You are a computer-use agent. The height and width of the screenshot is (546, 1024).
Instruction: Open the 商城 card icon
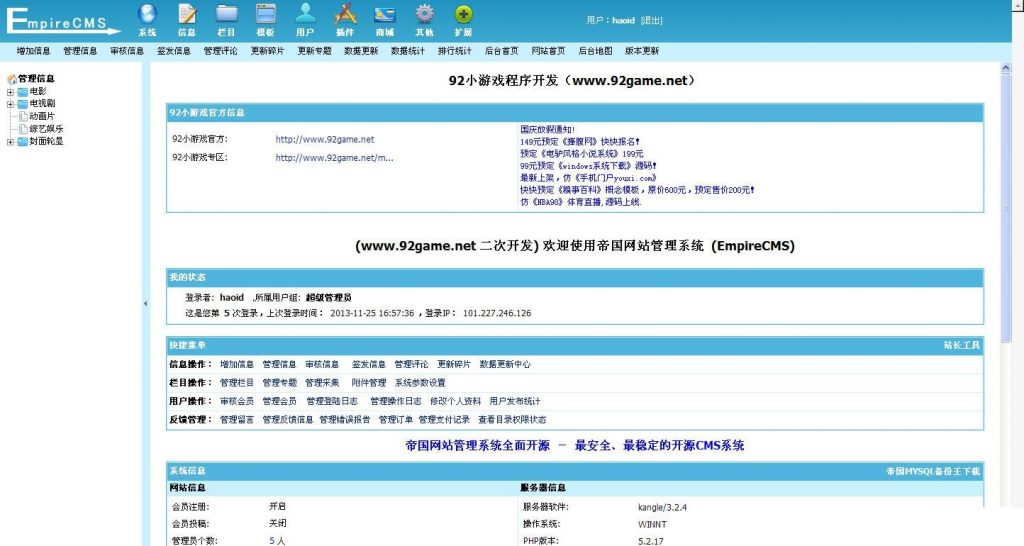[x=385, y=14]
